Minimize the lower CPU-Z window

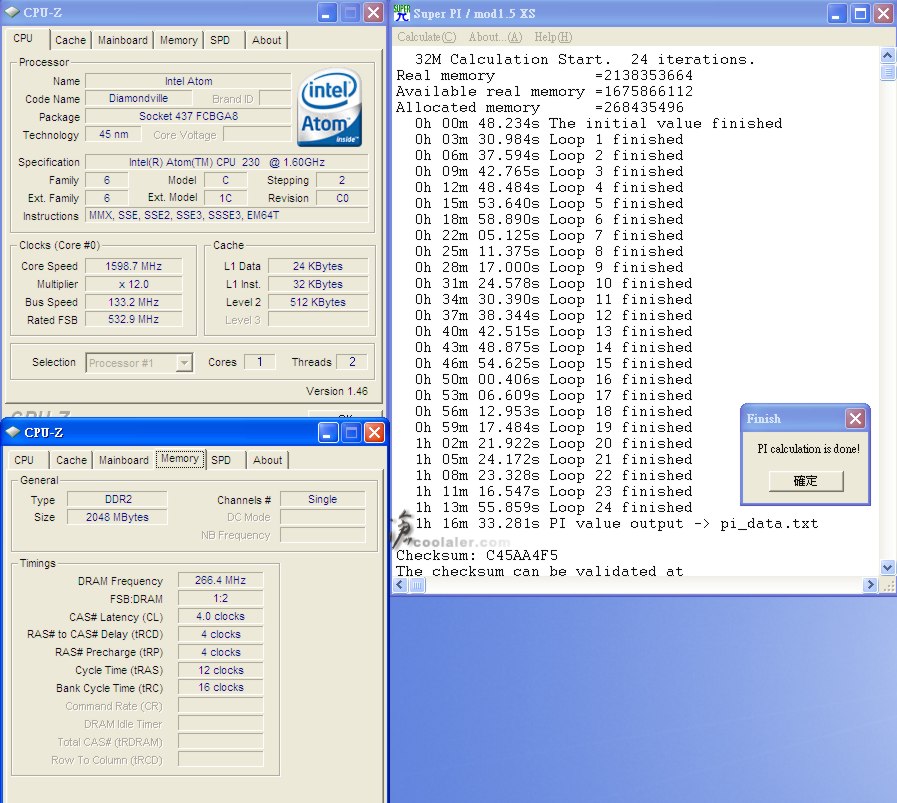[328, 433]
